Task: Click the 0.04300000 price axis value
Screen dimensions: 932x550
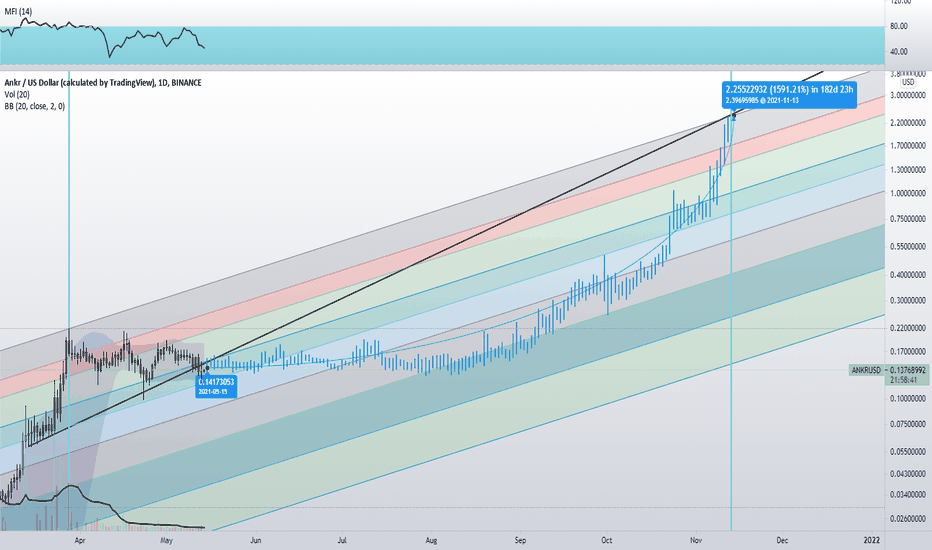Action: pos(908,474)
